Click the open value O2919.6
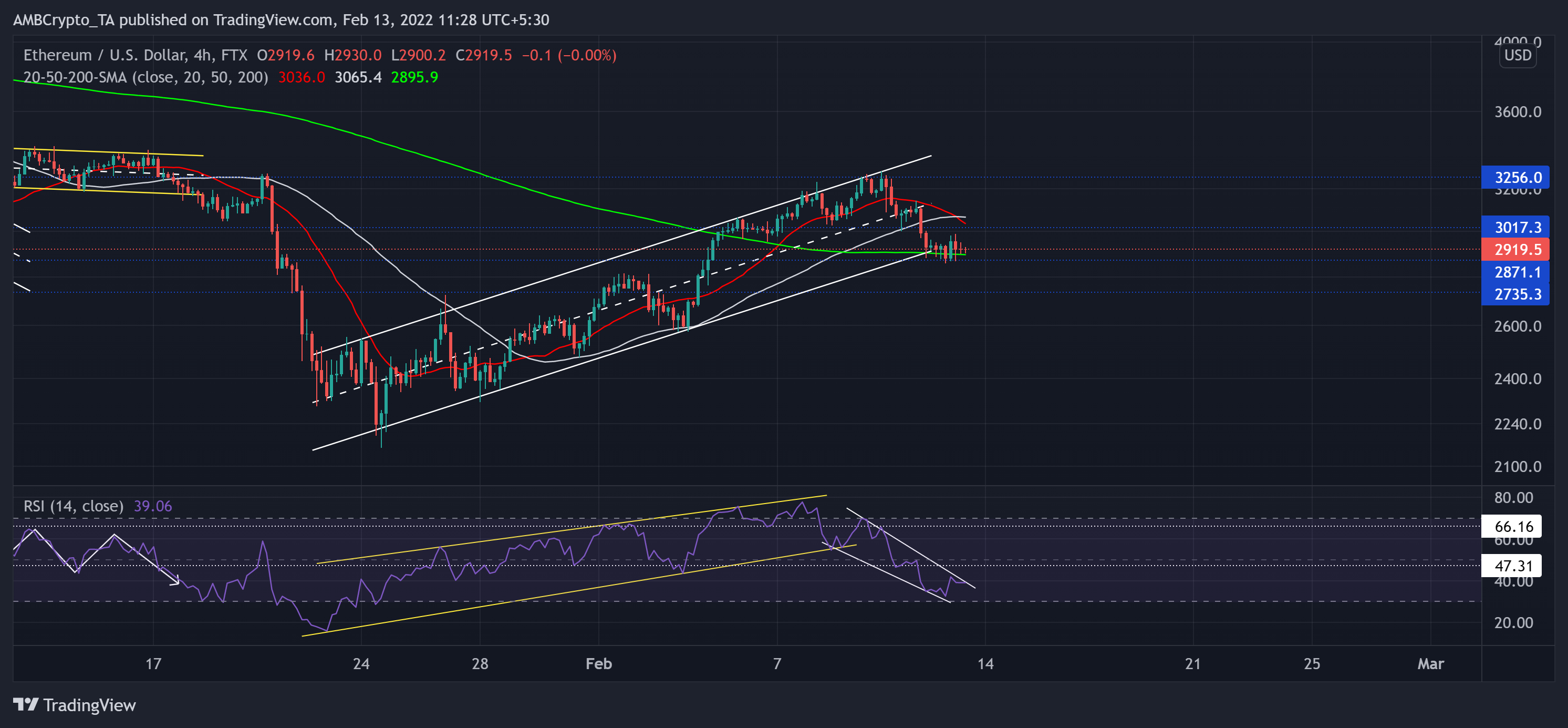The width and height of the screenshot is (1568, 728). pyautogui.click(x=285, y=55)
